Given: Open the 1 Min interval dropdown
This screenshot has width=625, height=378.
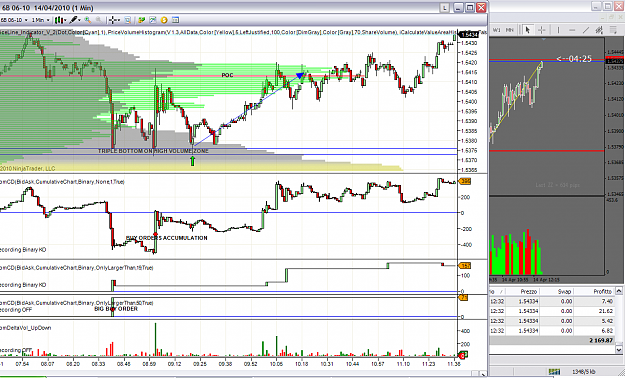Looking at the screenshot, I should point(40,20).
